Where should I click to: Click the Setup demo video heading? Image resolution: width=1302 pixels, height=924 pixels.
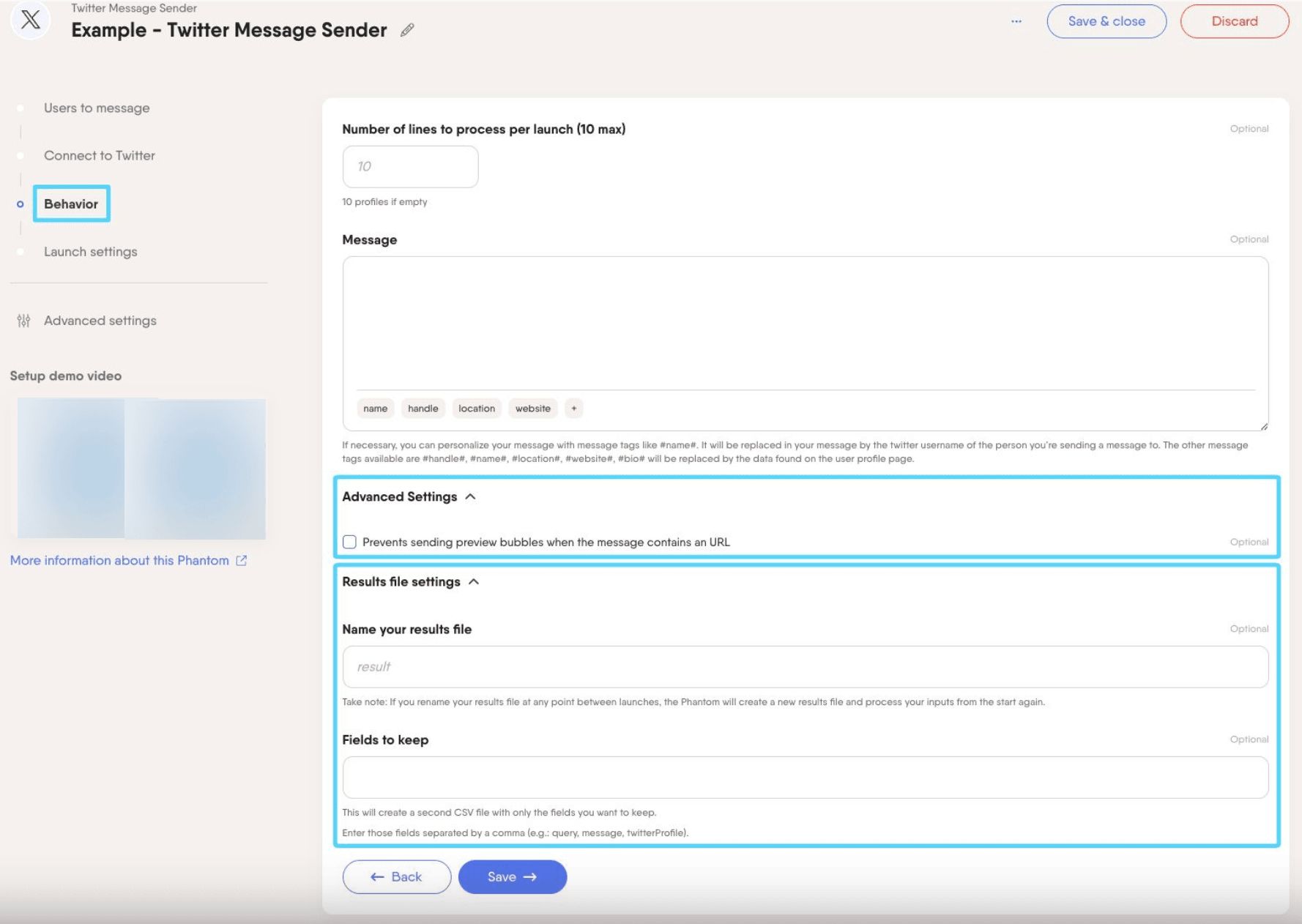(x=66, y=376)
